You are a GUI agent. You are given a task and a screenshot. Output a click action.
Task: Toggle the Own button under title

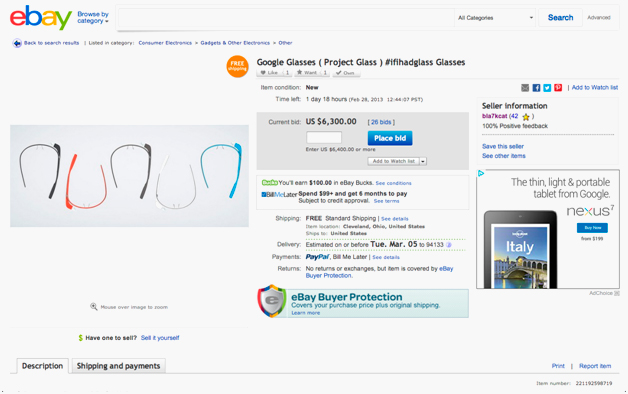click(346, 72)
